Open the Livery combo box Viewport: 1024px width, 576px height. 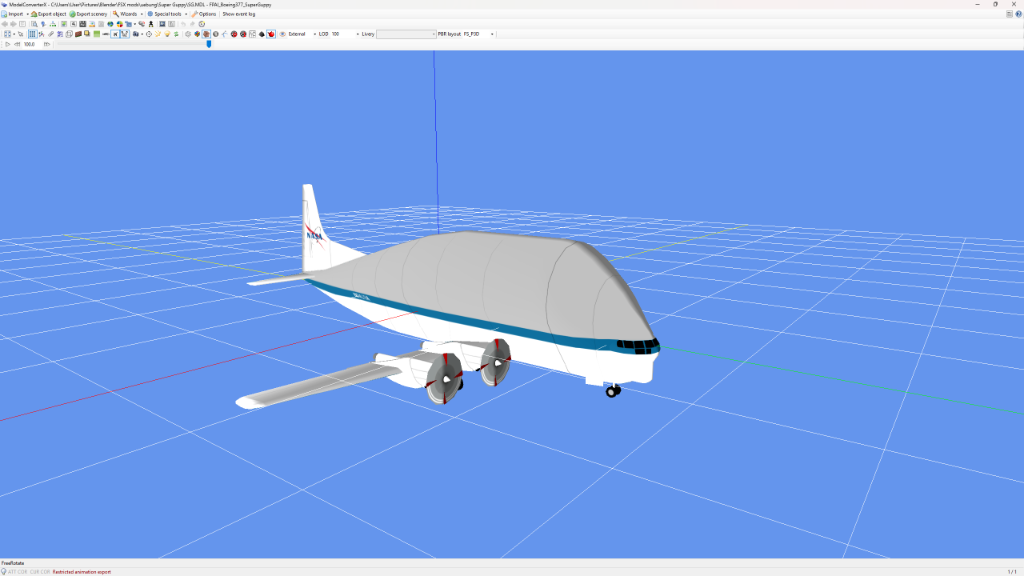click(406, 34)
